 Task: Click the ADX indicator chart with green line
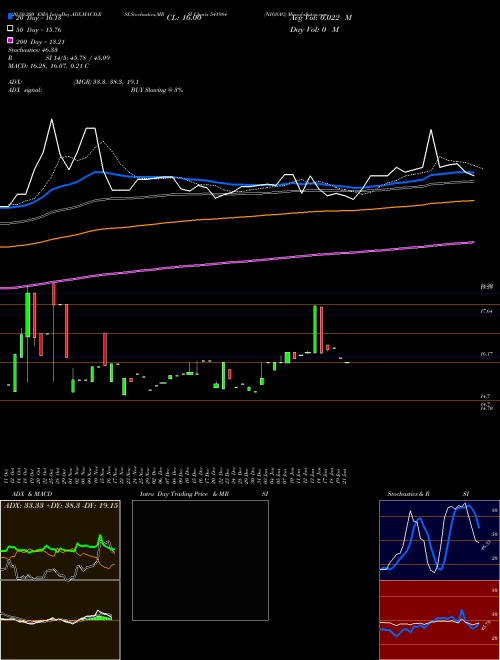60,540
